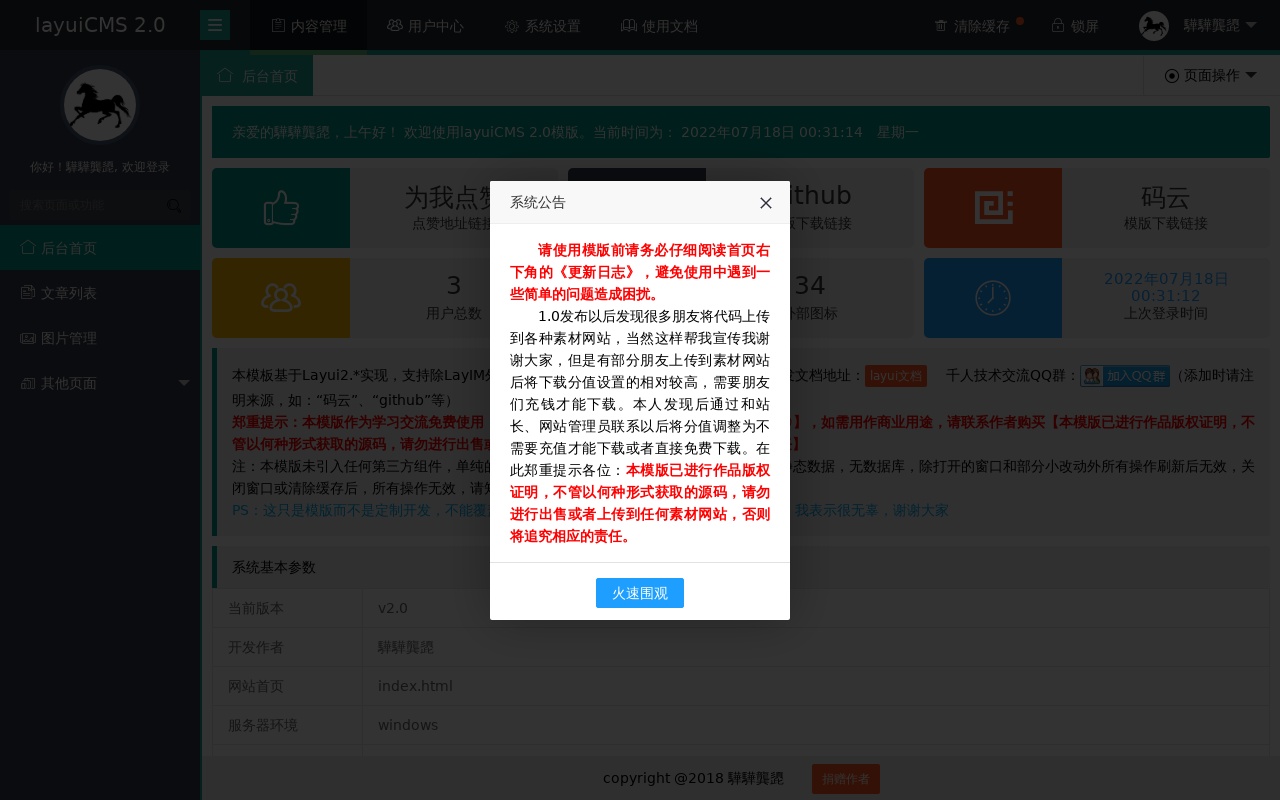Screen dimensions: 1280x800
Task: Click the layuiCMS 2.0 logo text
Action: click(100, 25)
